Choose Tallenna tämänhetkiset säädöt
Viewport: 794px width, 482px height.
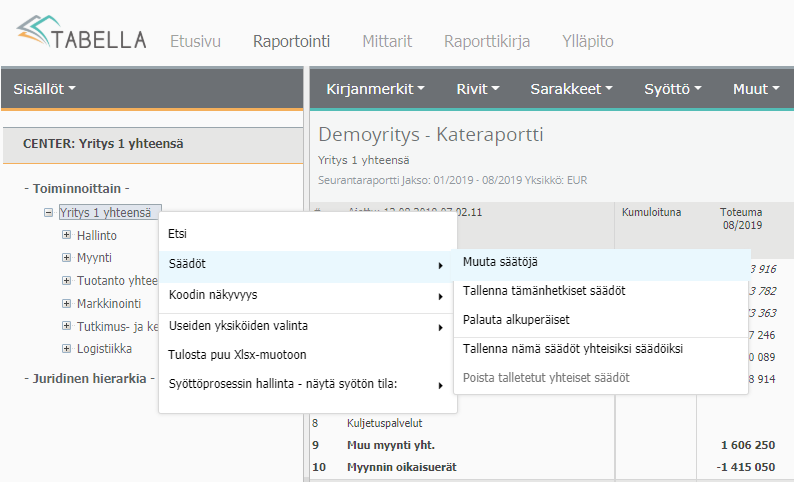[x=544, y=291]
